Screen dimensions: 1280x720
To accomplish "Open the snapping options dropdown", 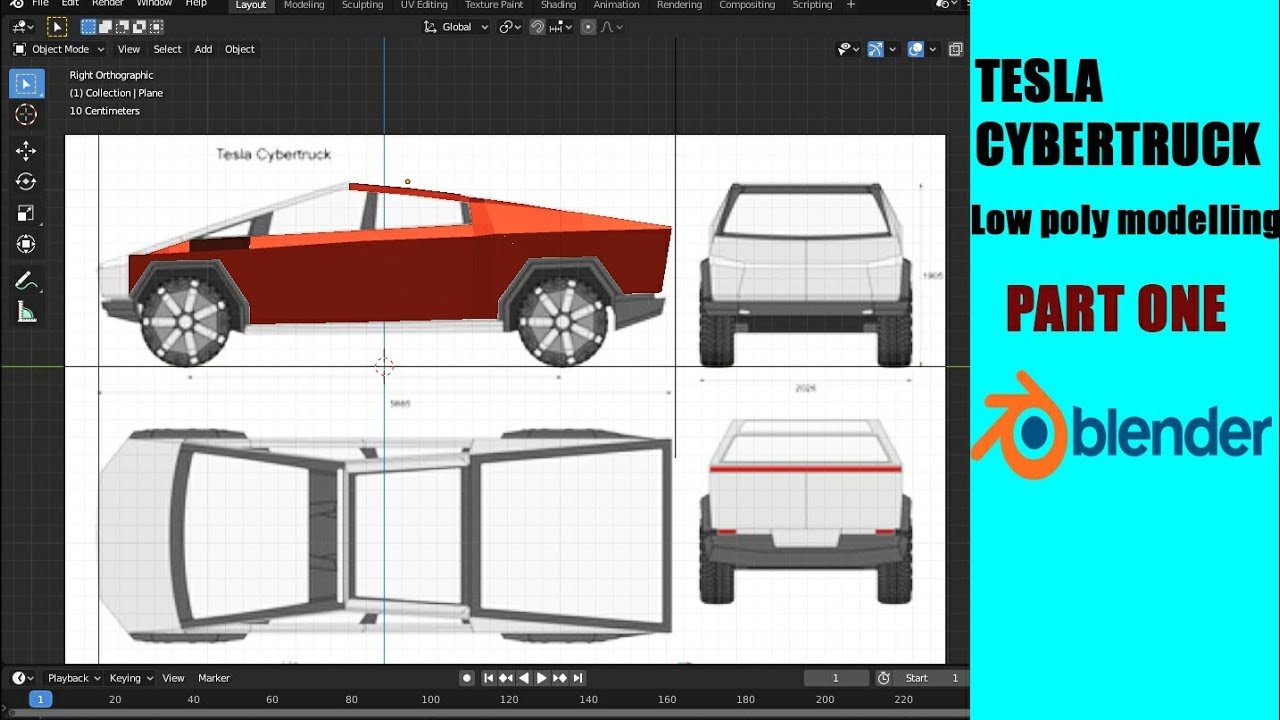I will click(561, 27).
